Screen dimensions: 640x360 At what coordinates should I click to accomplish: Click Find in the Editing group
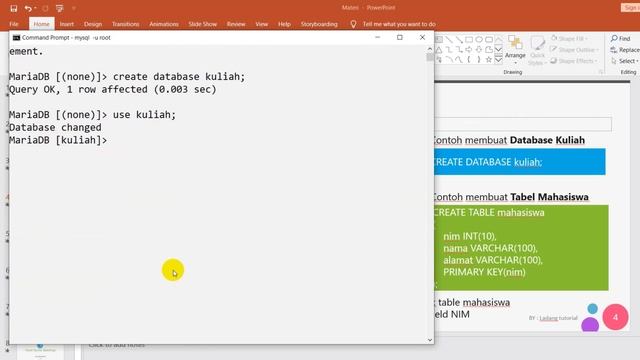click(x=621, y=38)
